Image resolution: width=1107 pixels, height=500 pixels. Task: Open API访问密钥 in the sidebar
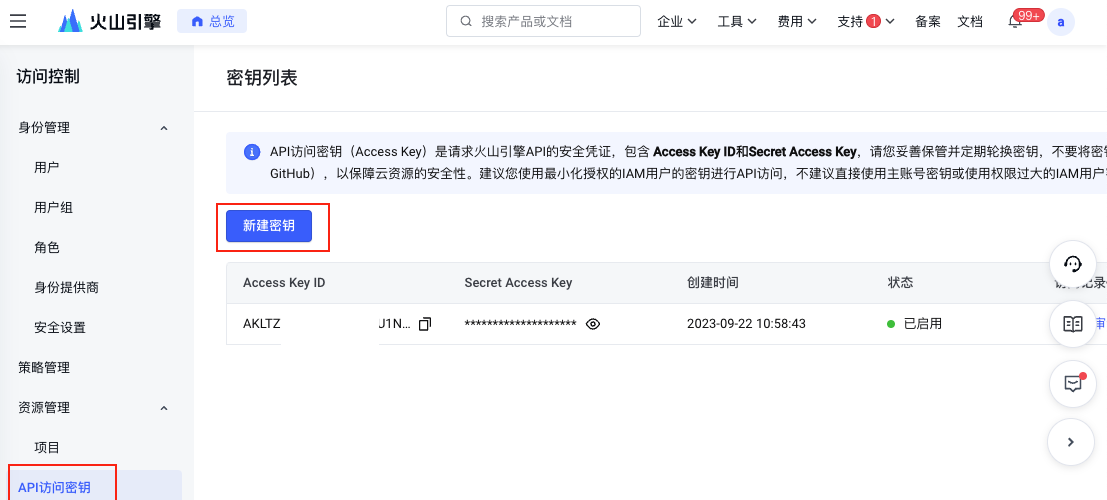point(55,487)
